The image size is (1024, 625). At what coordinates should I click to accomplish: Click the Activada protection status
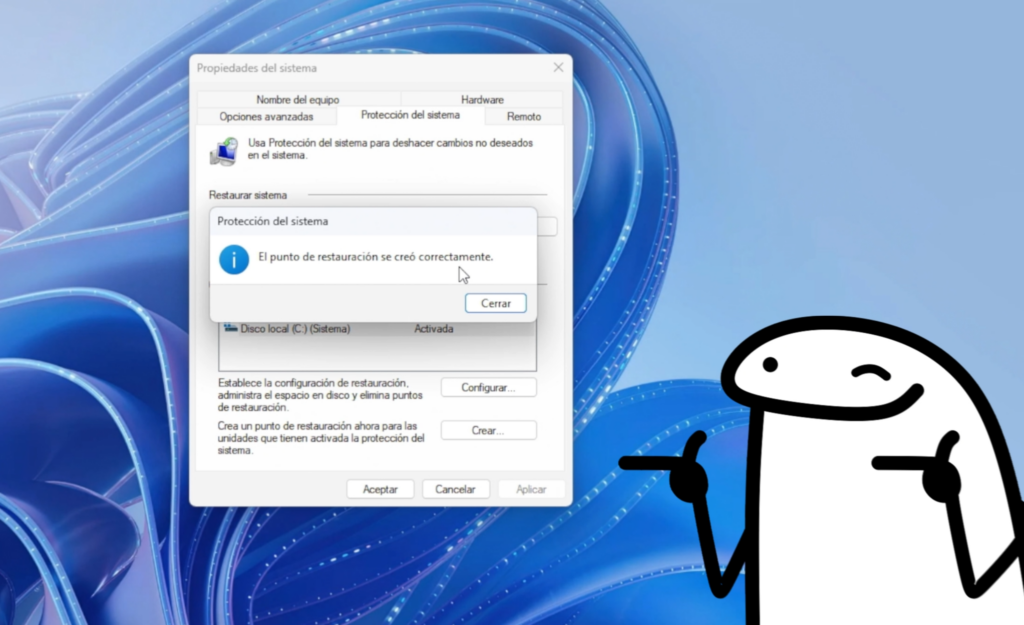click(434, 329)
